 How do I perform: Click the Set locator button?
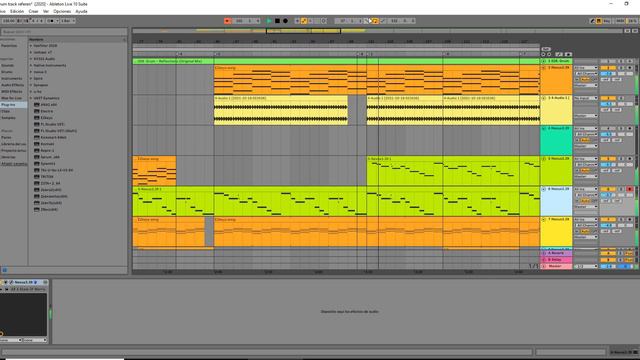coord(546,49)
